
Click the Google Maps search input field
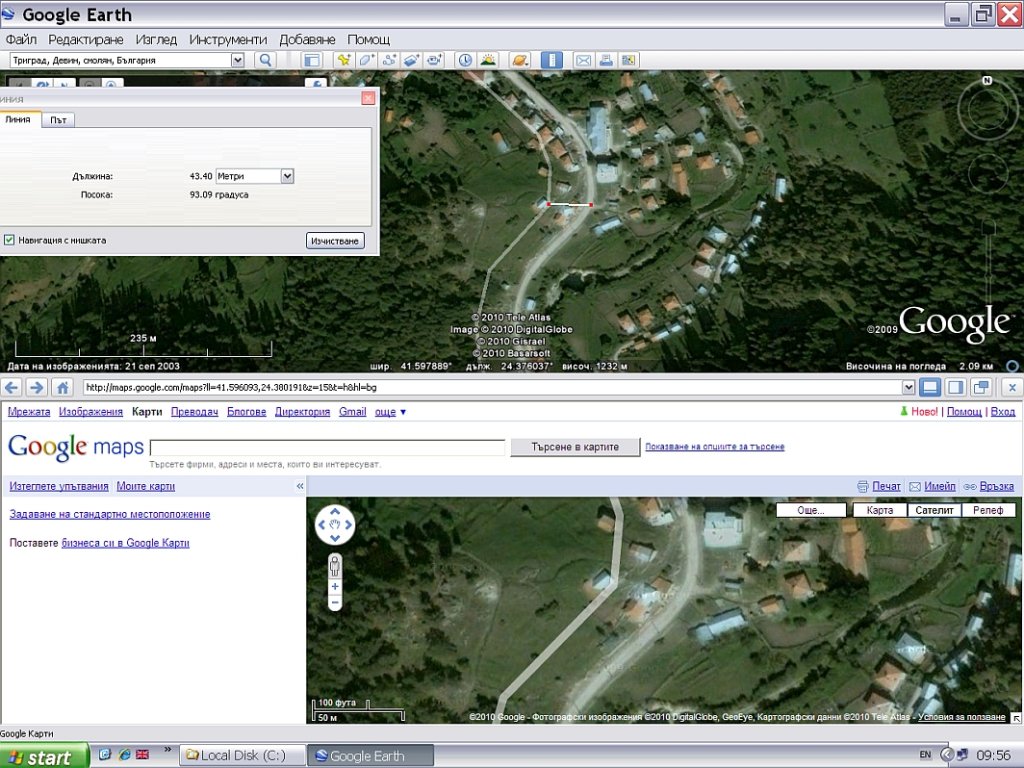tap(327, 447)
